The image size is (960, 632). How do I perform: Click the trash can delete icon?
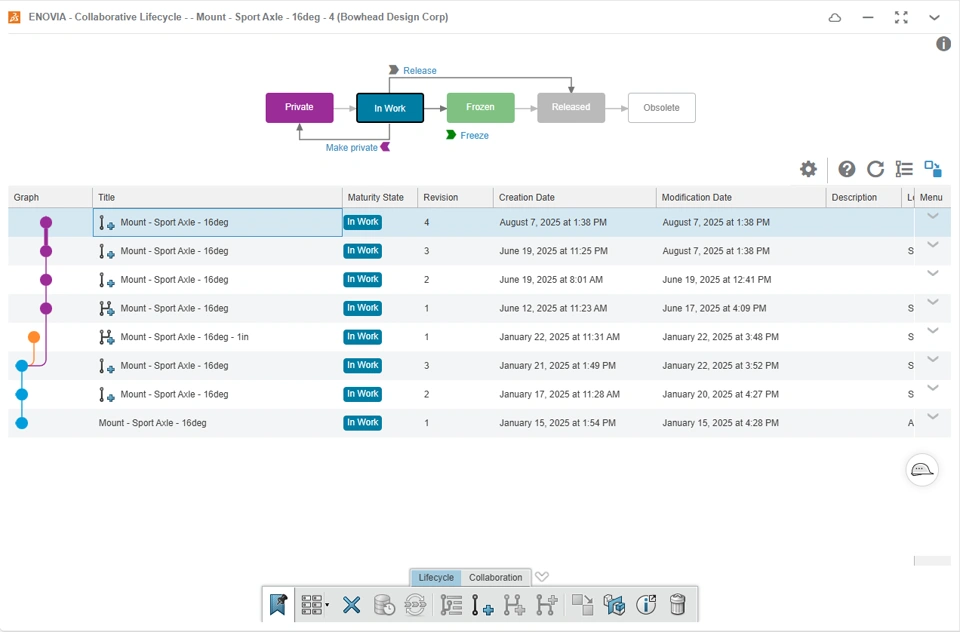[677, 605]
